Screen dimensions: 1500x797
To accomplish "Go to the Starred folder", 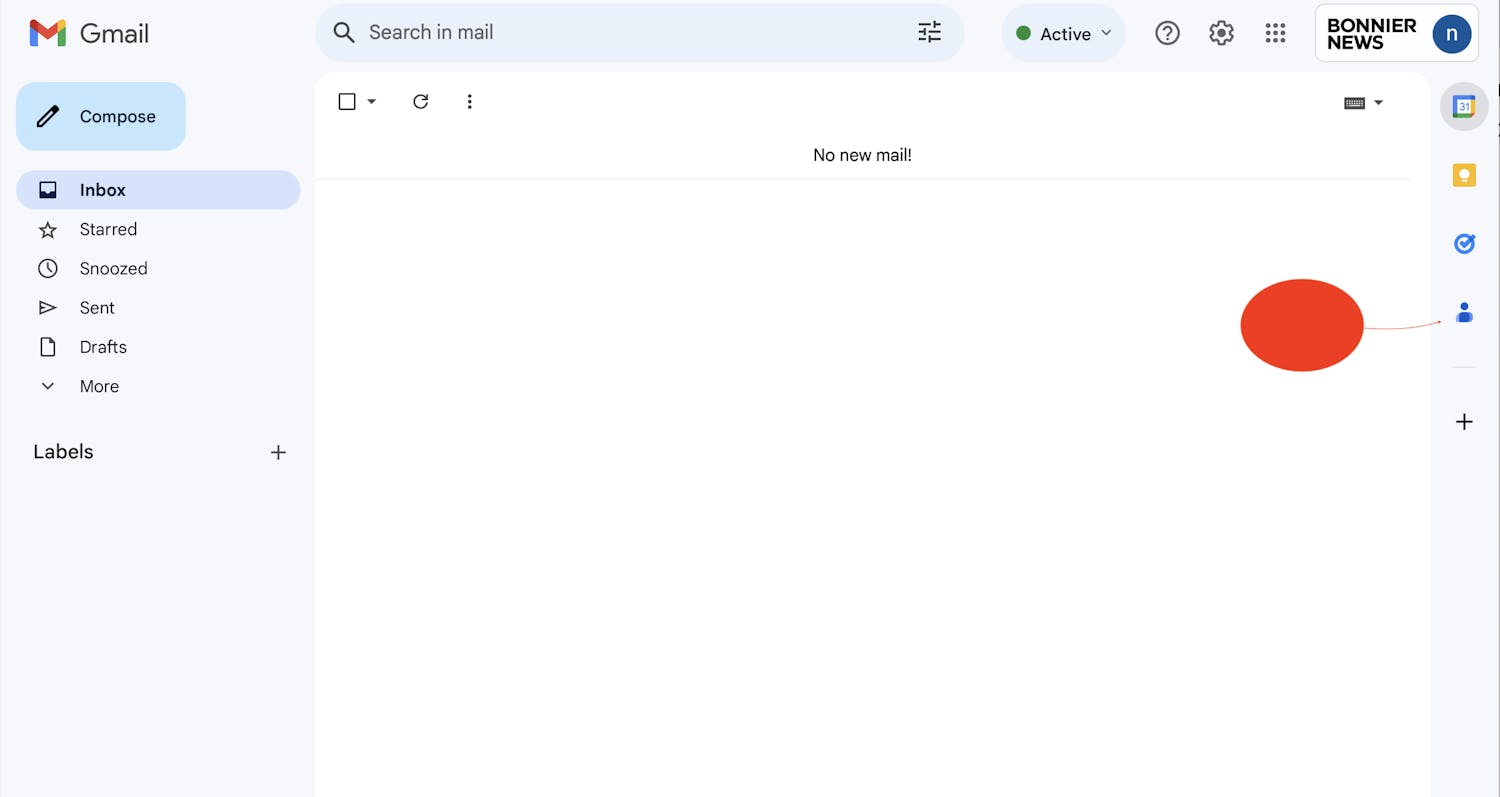I will [108, 229].
